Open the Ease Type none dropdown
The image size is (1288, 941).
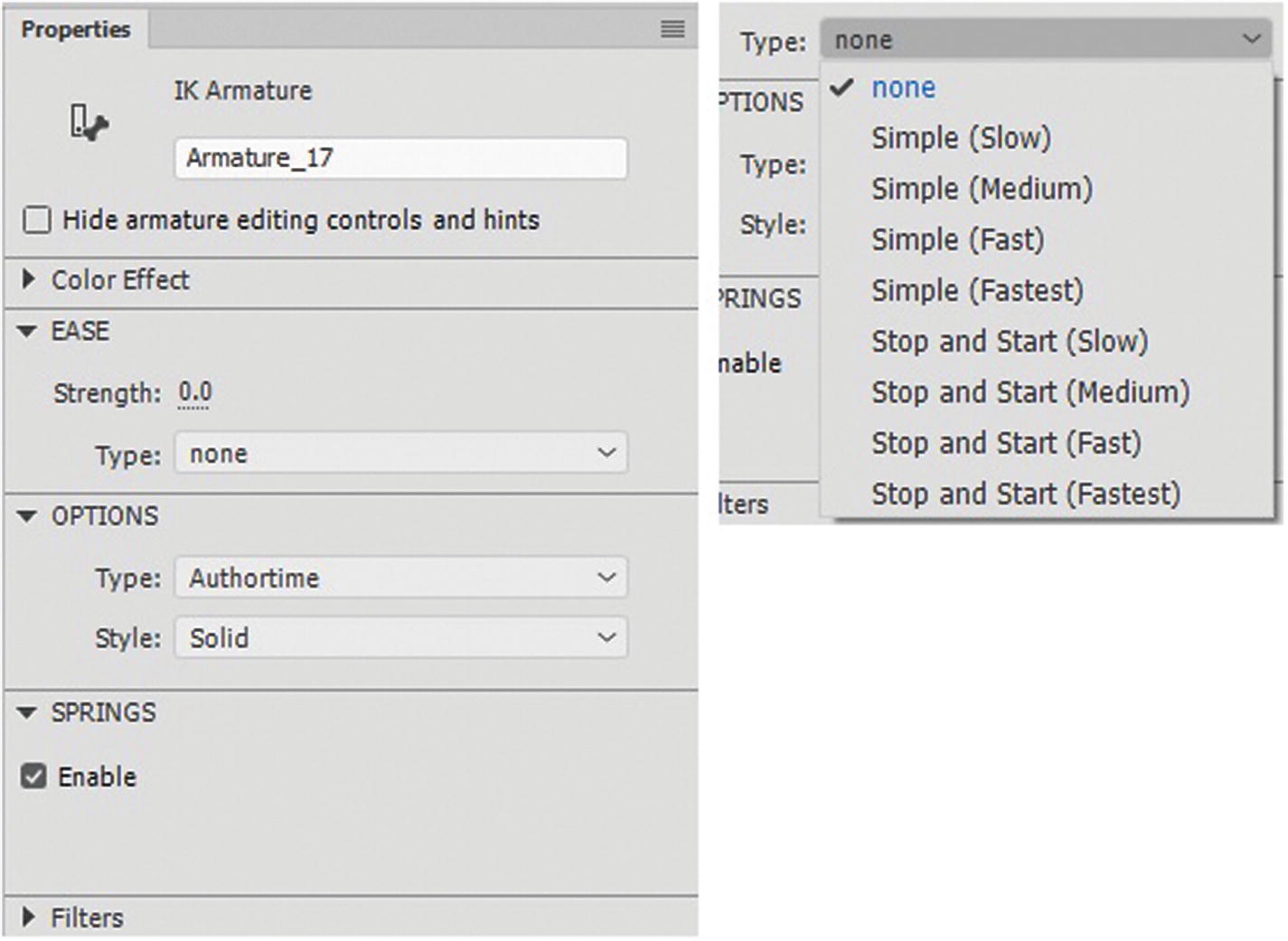(400, 453)
